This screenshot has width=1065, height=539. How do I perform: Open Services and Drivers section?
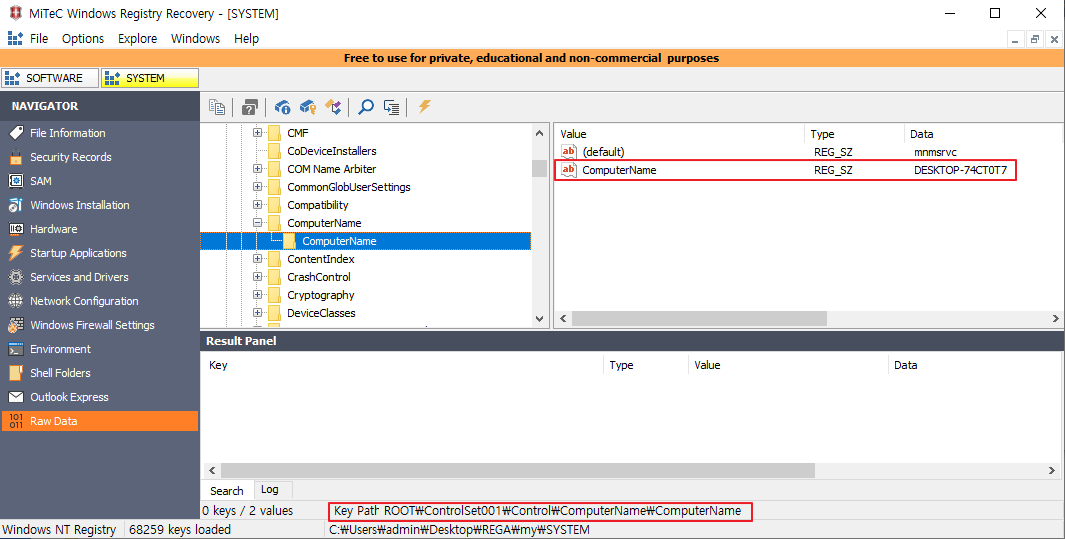[x=99, y=277]
